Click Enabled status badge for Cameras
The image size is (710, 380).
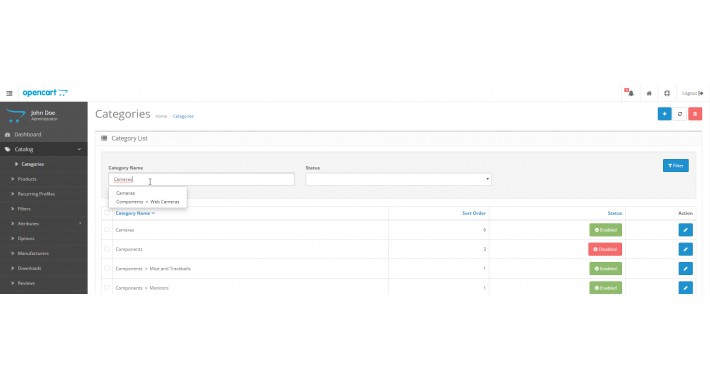coord(605,230)
